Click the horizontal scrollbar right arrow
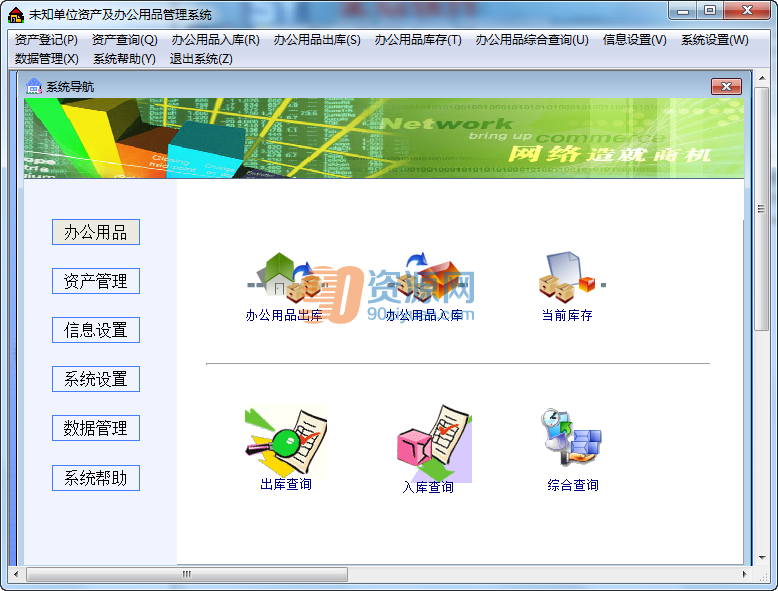 point(744,575)
